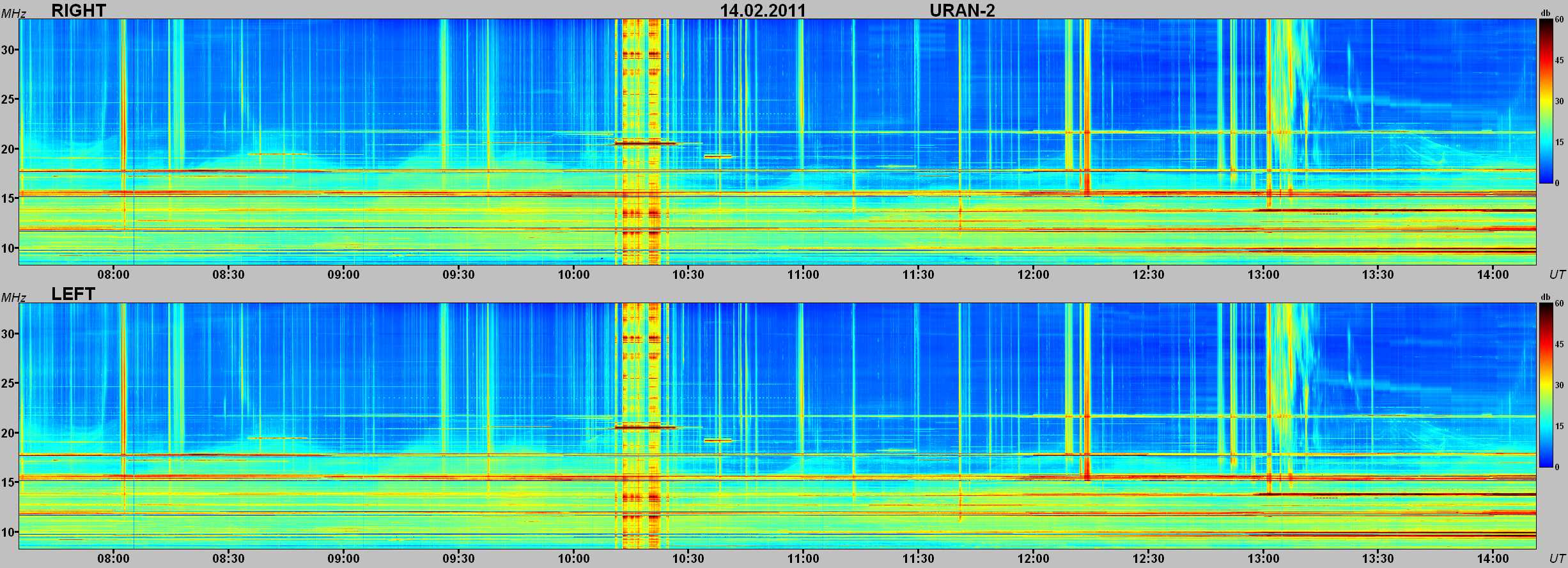Click the 09:30 time label under the RIGHT panel
Image resolution: width=1568 pixels, height=568 pixels.
click(x=459, y=274)
